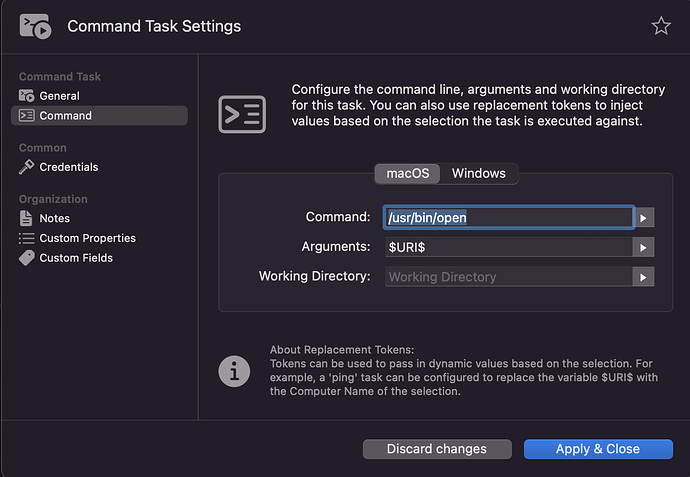Click the Notes document icon
Screen dimensions: 690x477
tap(27, 218)
